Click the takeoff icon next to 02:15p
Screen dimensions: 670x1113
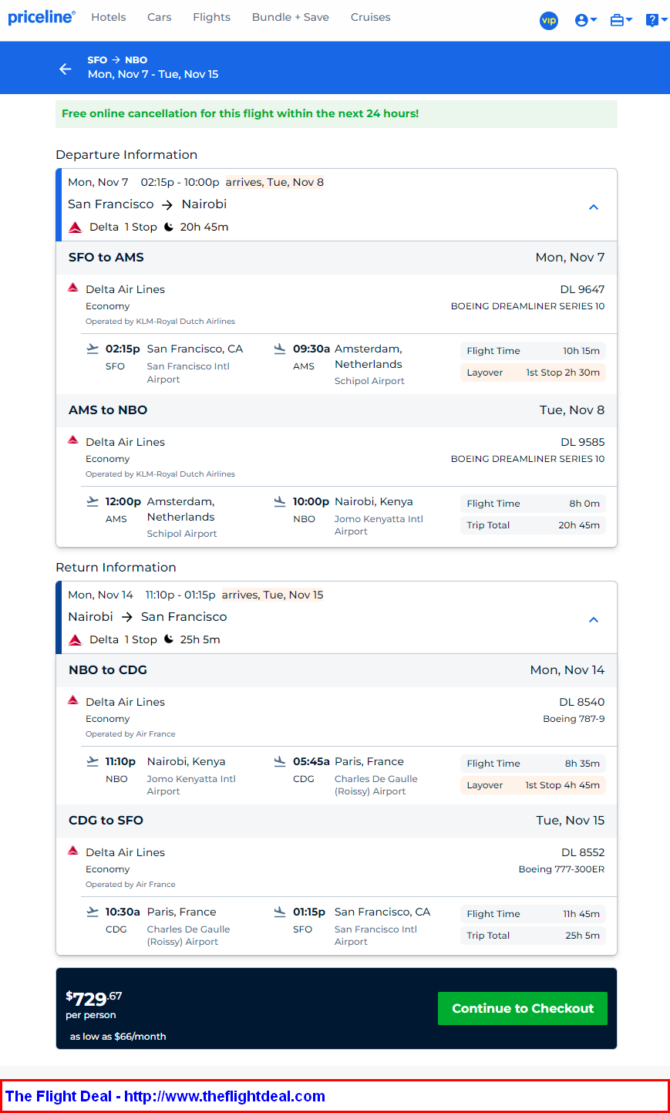pos(92,349)
